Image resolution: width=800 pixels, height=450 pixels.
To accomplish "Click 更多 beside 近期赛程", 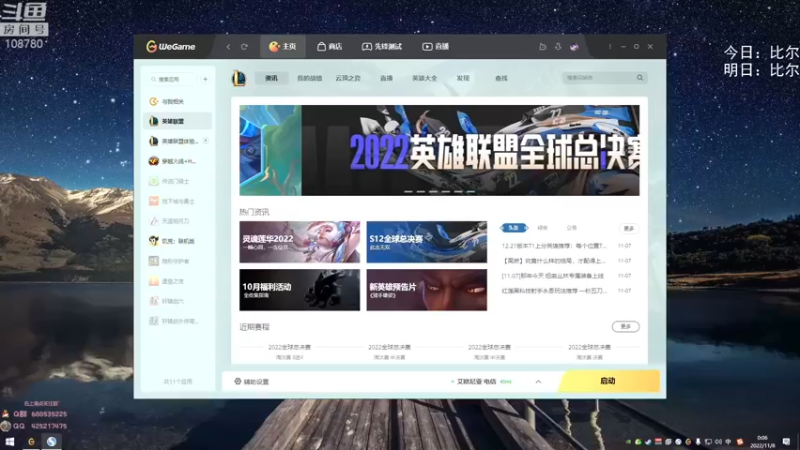I will coord(626,327).
